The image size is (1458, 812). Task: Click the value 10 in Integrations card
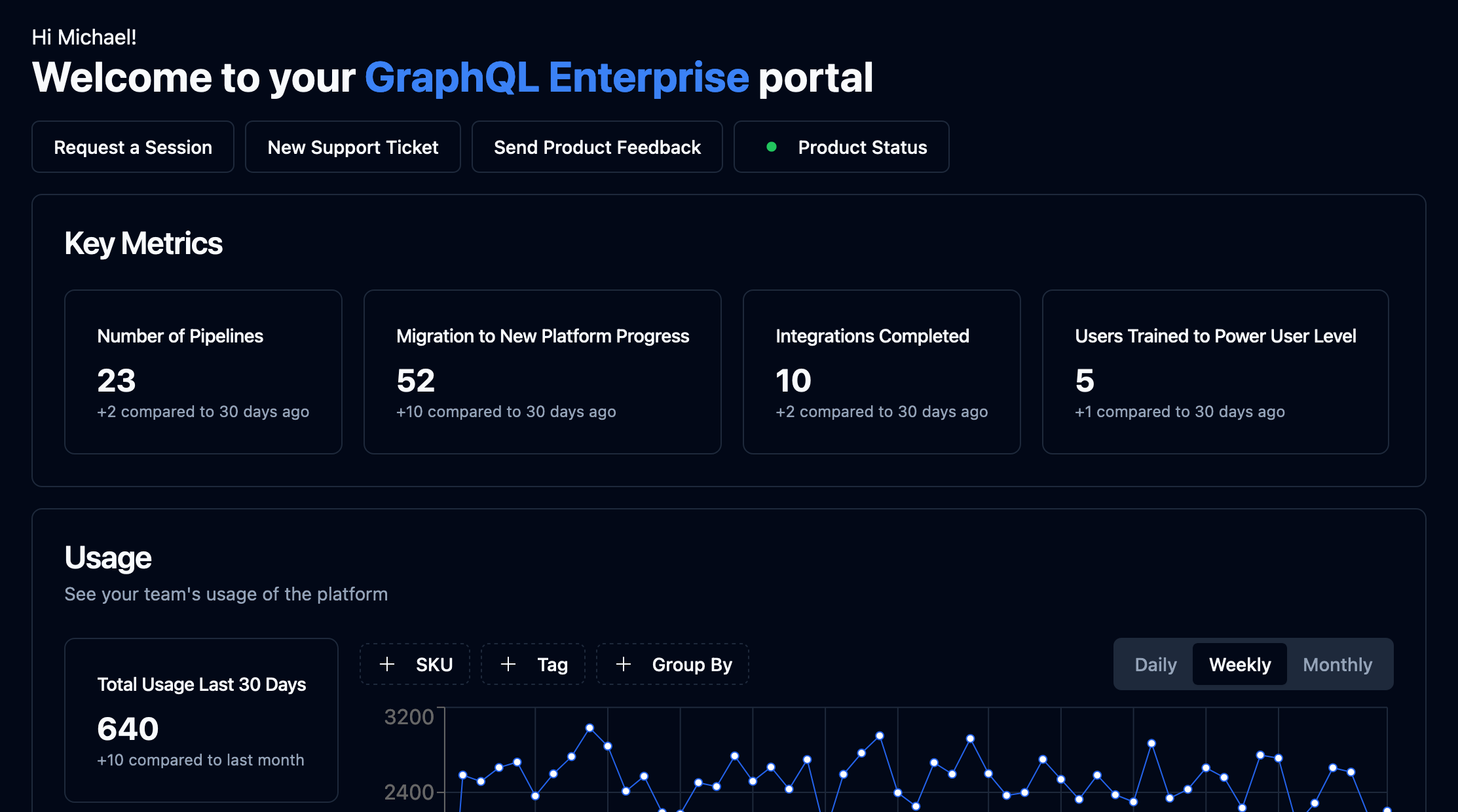(x=793, y=380)
